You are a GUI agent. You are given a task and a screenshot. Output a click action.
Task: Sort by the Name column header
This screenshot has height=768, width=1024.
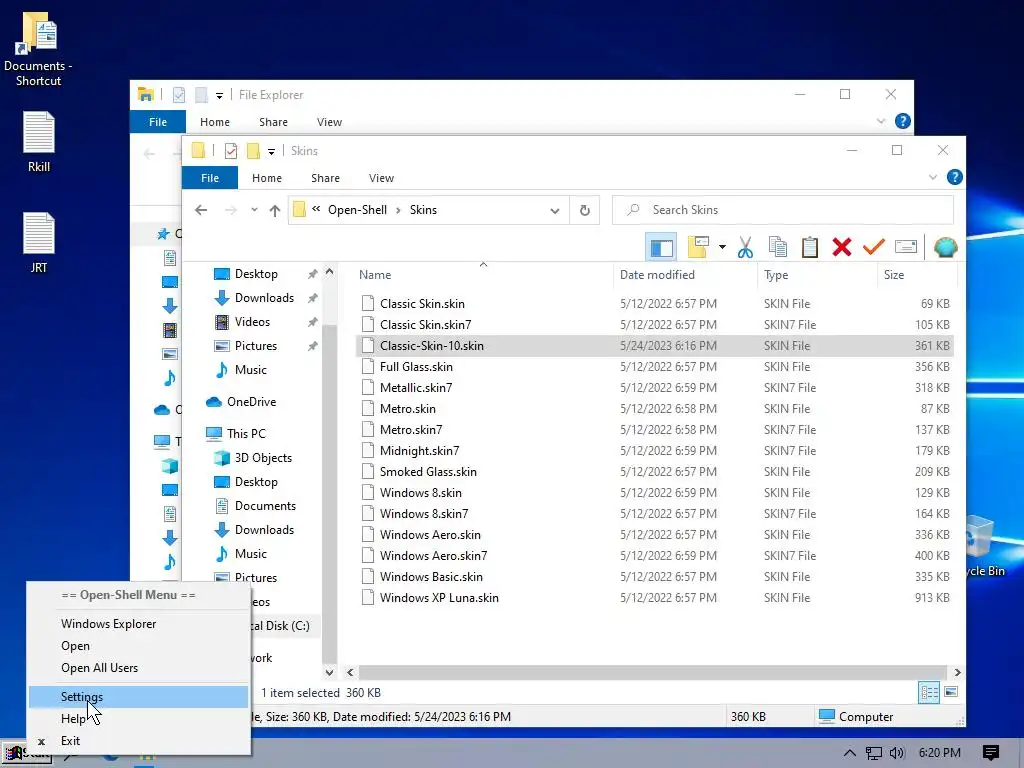(483, 275)
